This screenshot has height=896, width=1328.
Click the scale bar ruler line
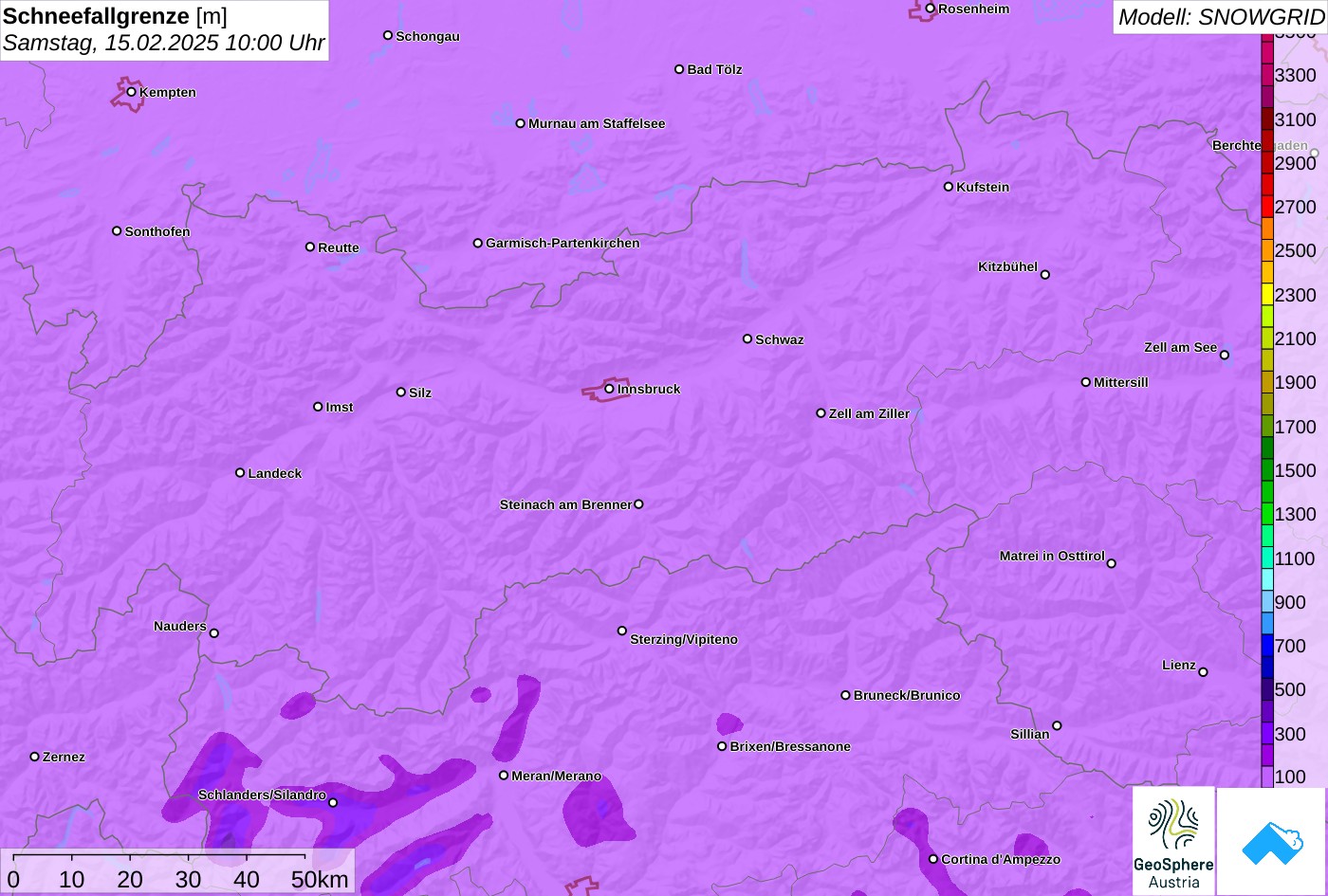click(x=158, y=858)
